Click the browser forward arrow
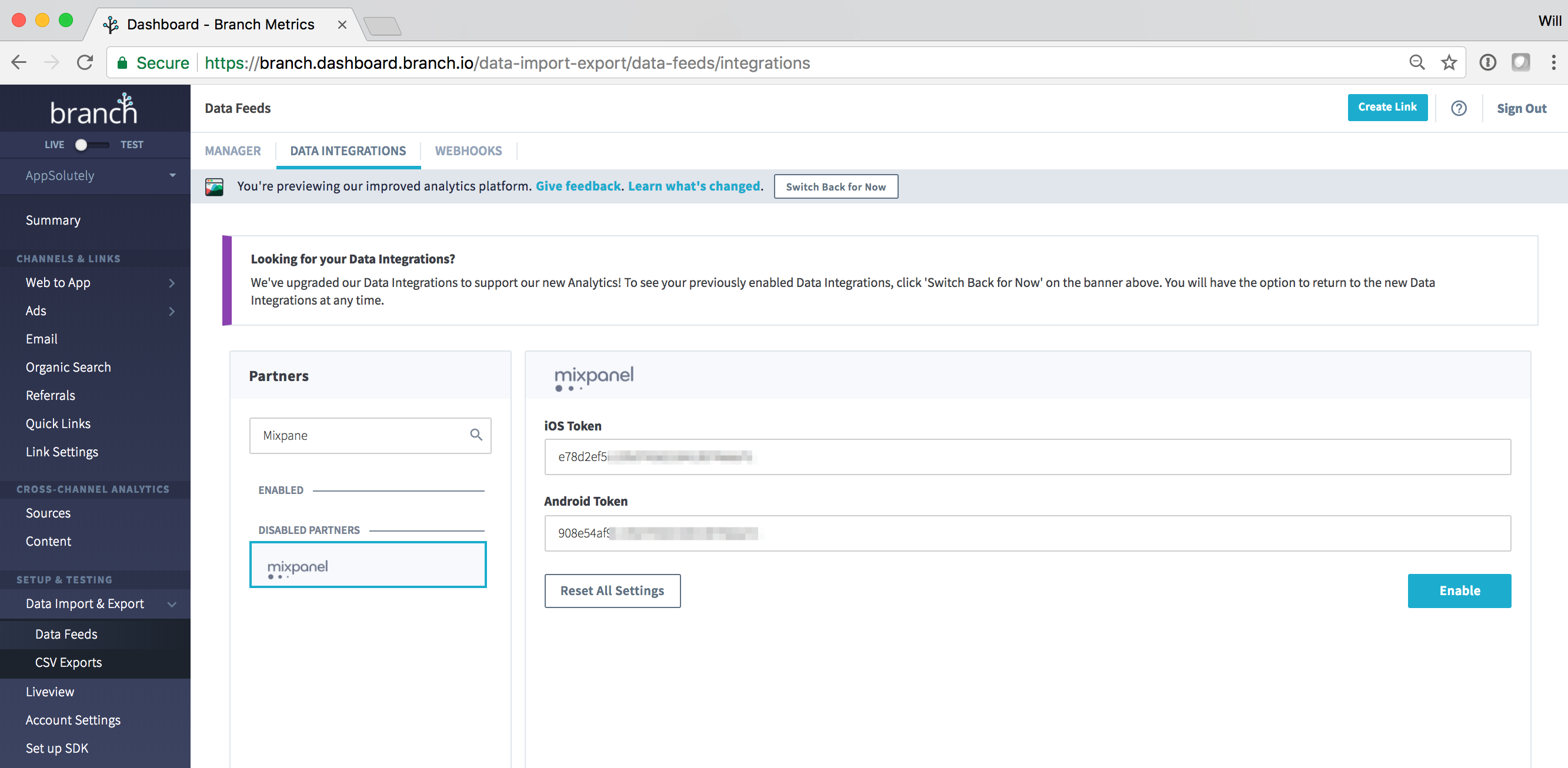This screenshot has width=1568, height=768. [x=52, y=62]
